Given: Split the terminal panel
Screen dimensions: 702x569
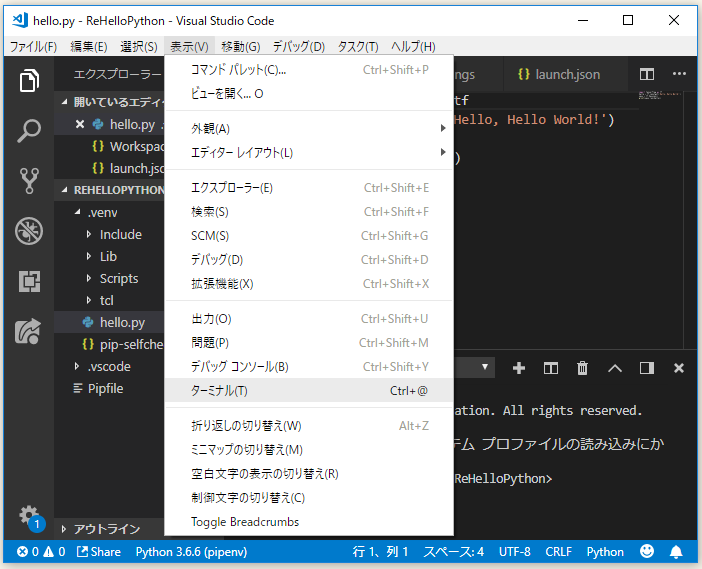Looking at the screenshot, I should click(x=551, y=368).
